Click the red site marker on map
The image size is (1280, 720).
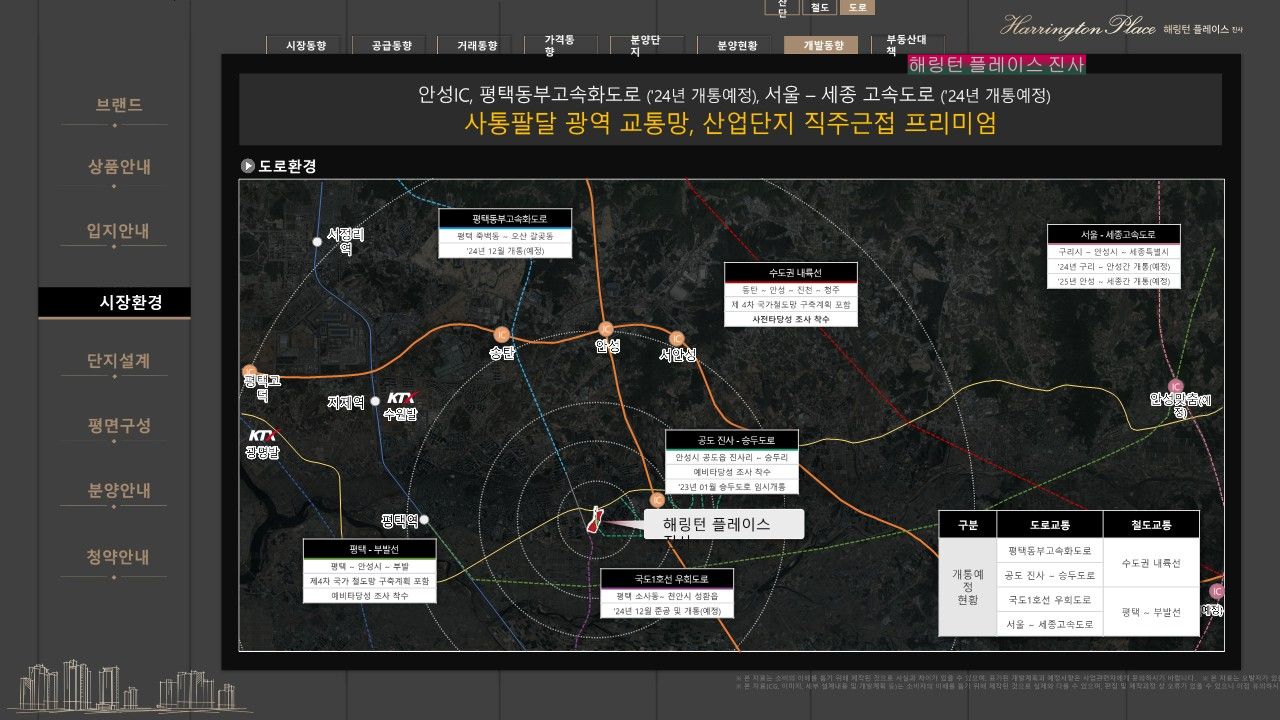[x=594, y=519]
